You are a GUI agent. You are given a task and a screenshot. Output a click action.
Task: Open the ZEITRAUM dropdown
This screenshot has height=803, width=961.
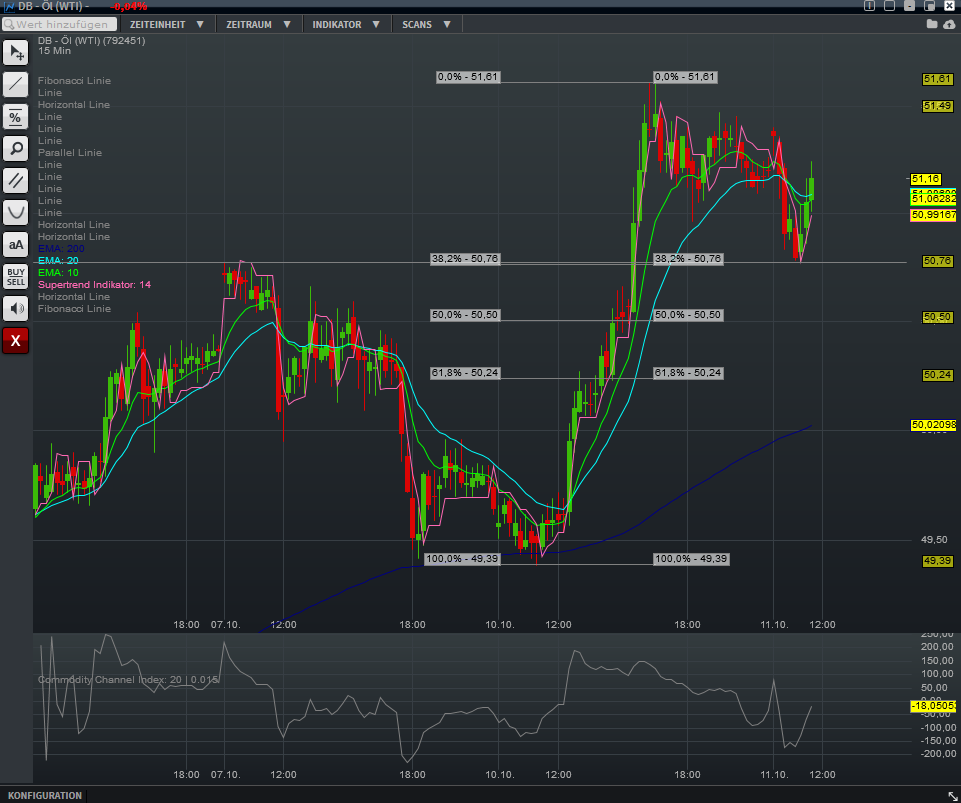[257, 25]
